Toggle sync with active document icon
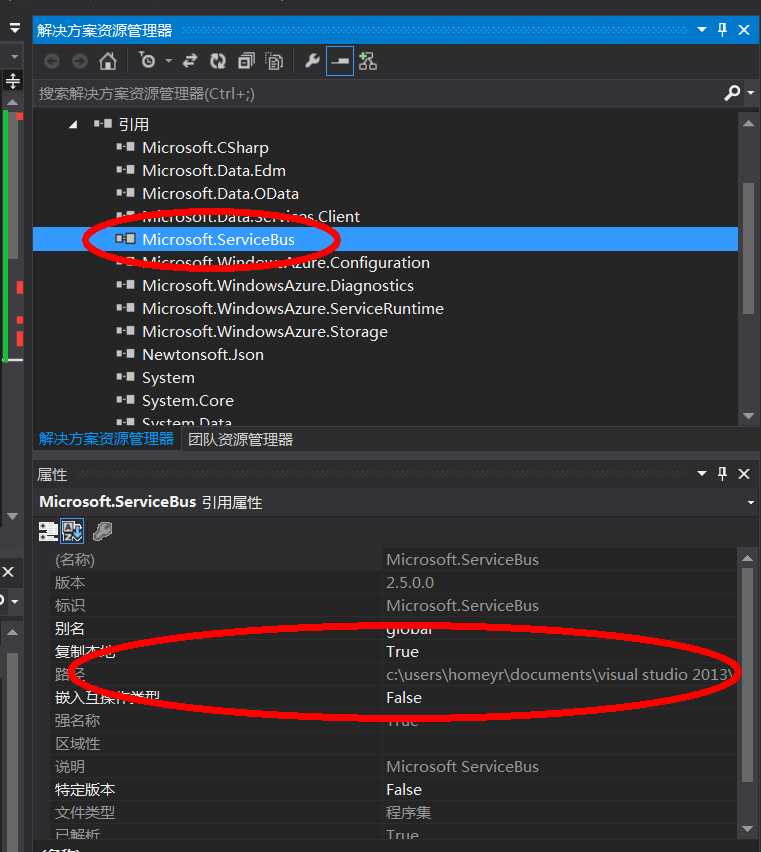This screenshot has width=761, height=852. tap(190, 61)
